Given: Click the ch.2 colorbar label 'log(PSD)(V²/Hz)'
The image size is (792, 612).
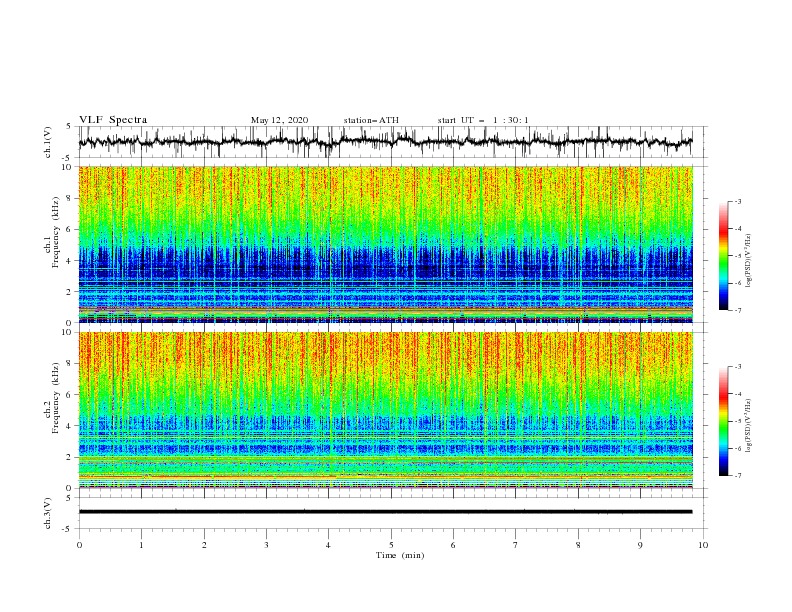Looking at the screenshot, I should pos(749,426).
